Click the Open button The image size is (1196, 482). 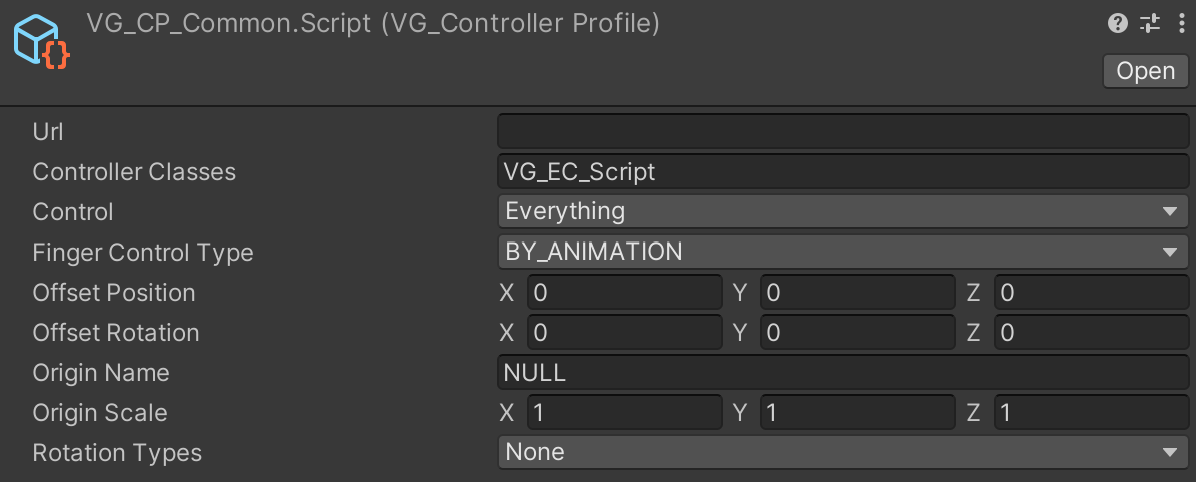point(1145,71)
